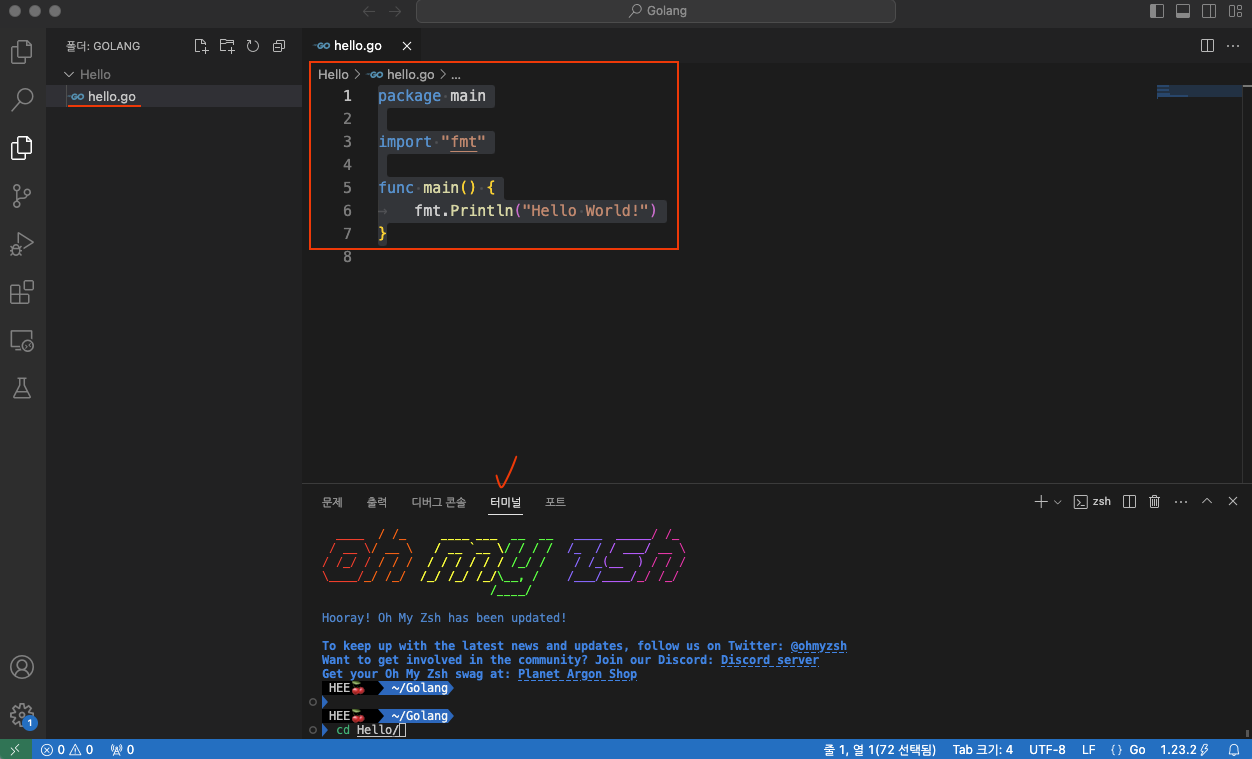Image resolution: width=1252 pixels, height=759 pixels.
Task: Switch to the hello.go editor tab
Action: click(x=358, y=46)
